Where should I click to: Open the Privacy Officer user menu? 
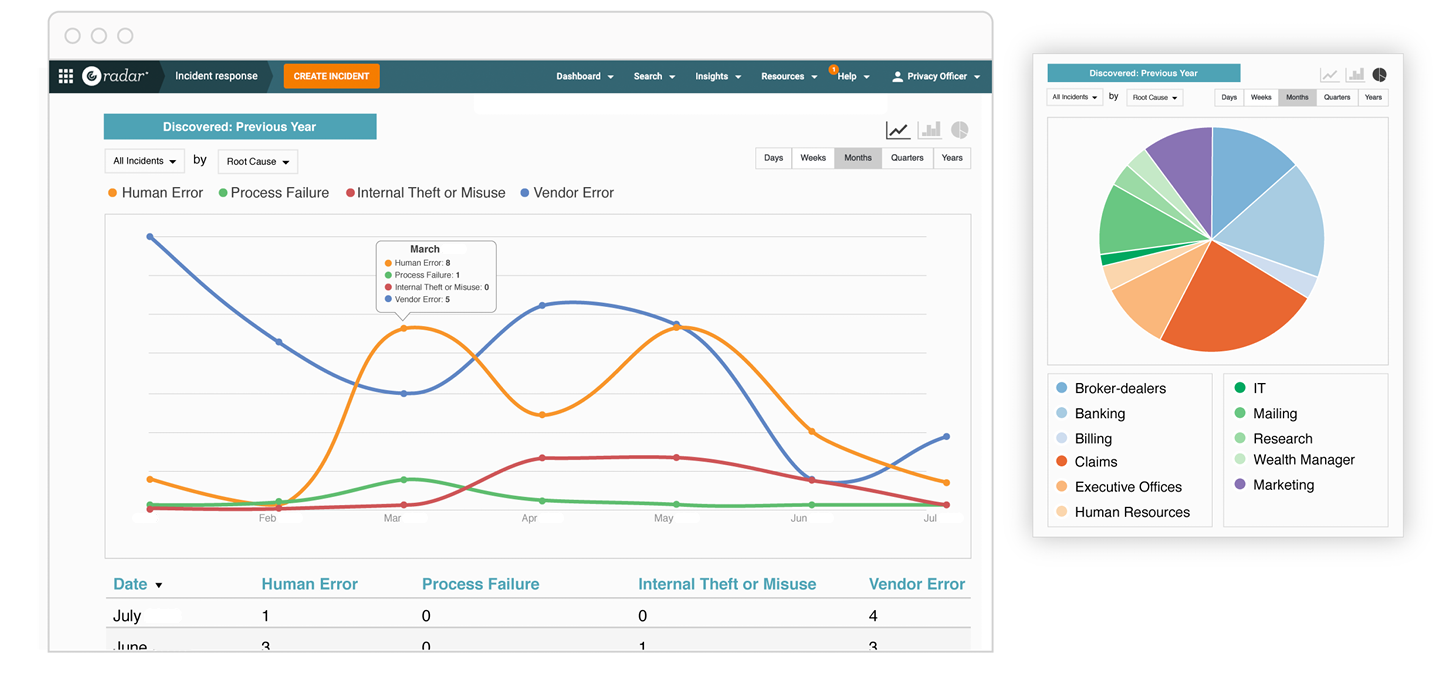936,76
